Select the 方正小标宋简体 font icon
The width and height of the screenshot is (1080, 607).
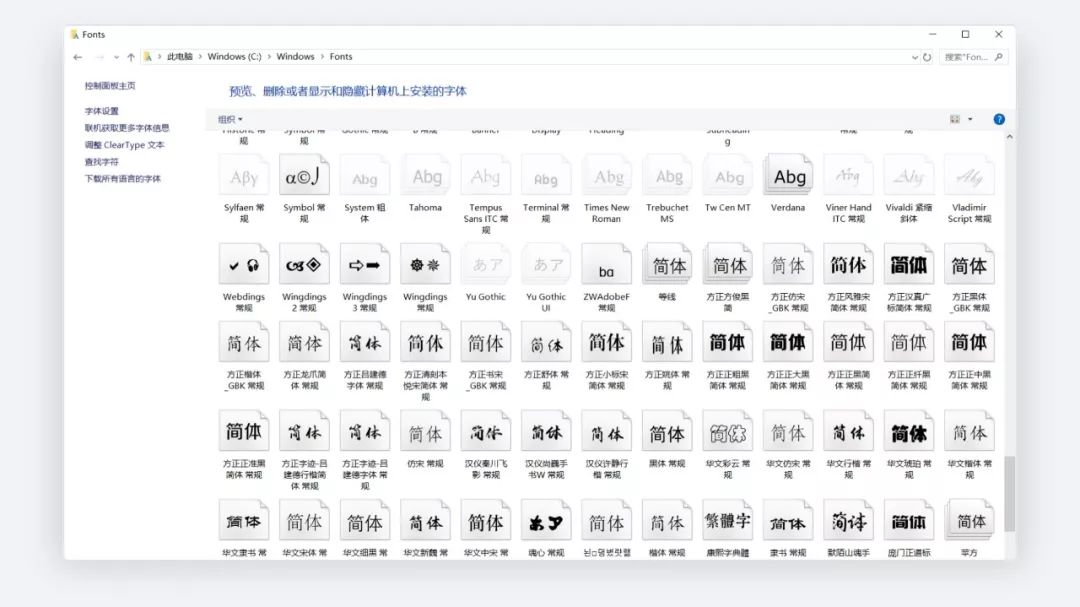(606, 342)
